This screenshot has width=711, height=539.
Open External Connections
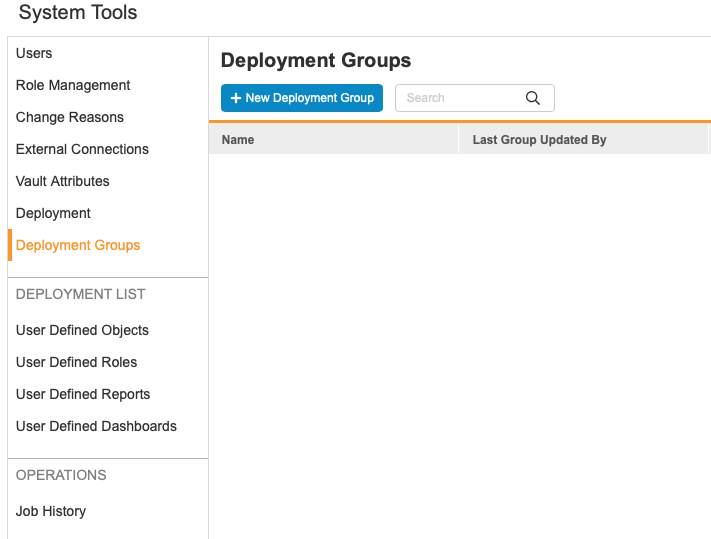click(x=82, y=149)
